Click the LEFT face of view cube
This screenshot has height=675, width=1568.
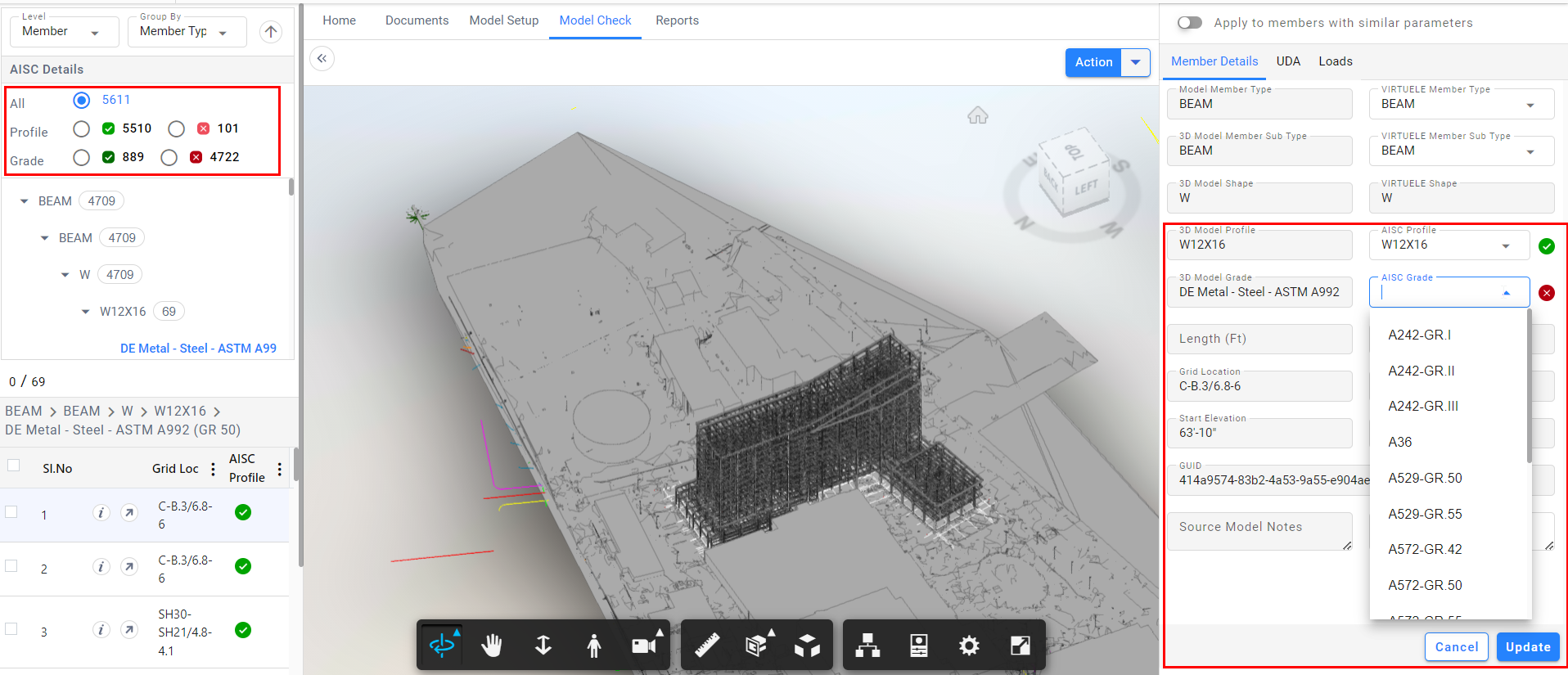[1086, 189]
